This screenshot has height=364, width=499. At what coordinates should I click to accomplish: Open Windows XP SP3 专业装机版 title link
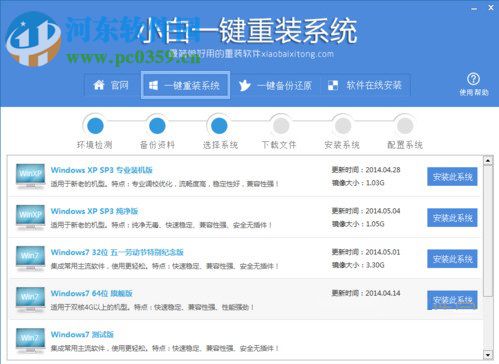[x=101, y=170]
